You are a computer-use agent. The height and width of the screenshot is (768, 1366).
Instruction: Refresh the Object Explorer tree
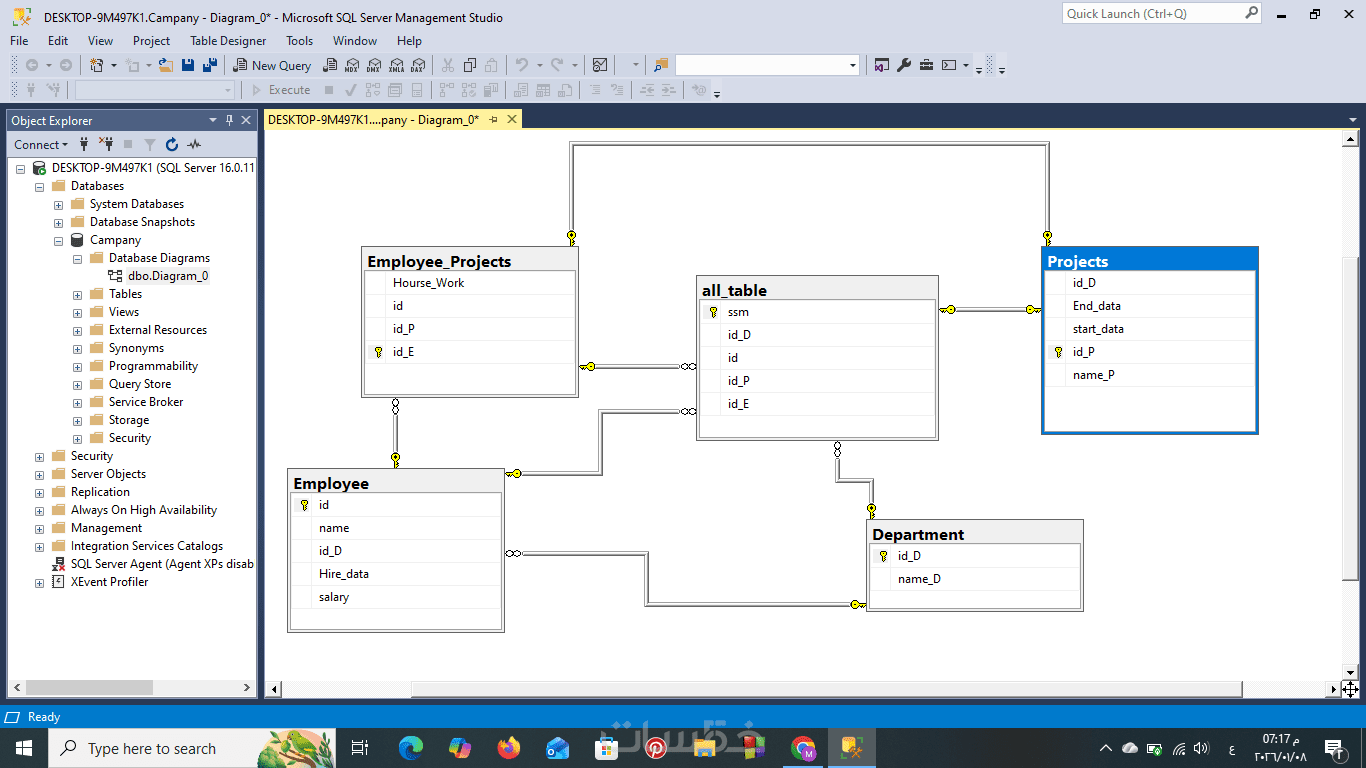pos(171,144)
